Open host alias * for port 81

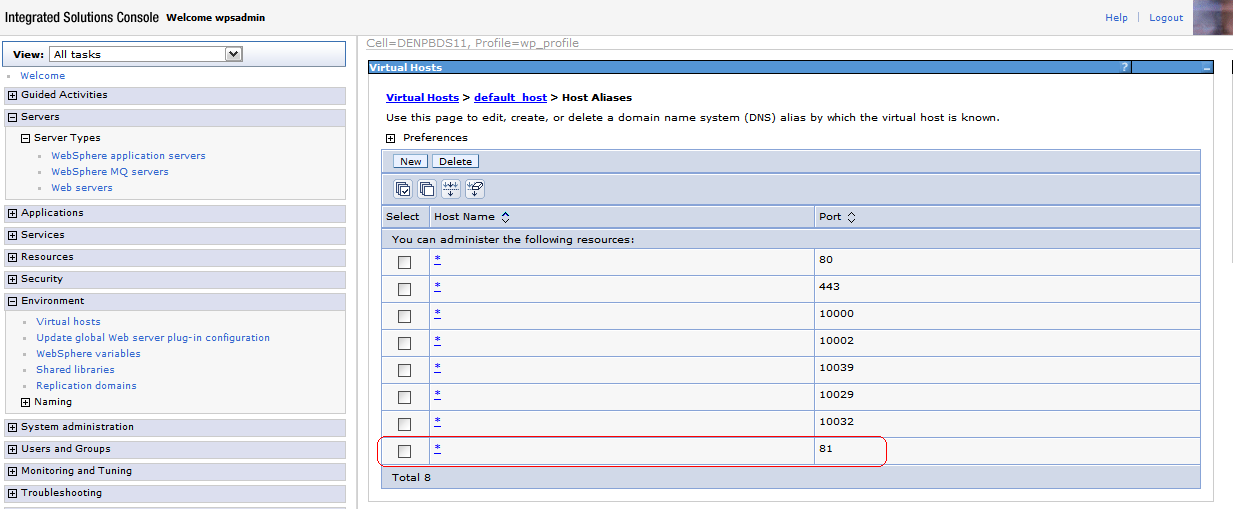click(x=437, y=448)
